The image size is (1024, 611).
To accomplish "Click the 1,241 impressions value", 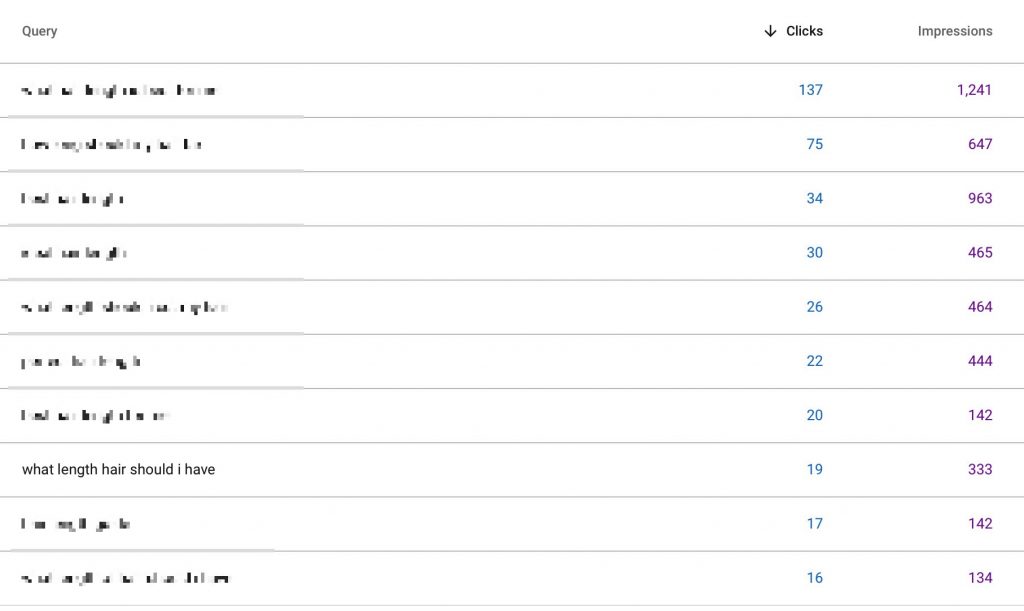I will tap(974, 90).
